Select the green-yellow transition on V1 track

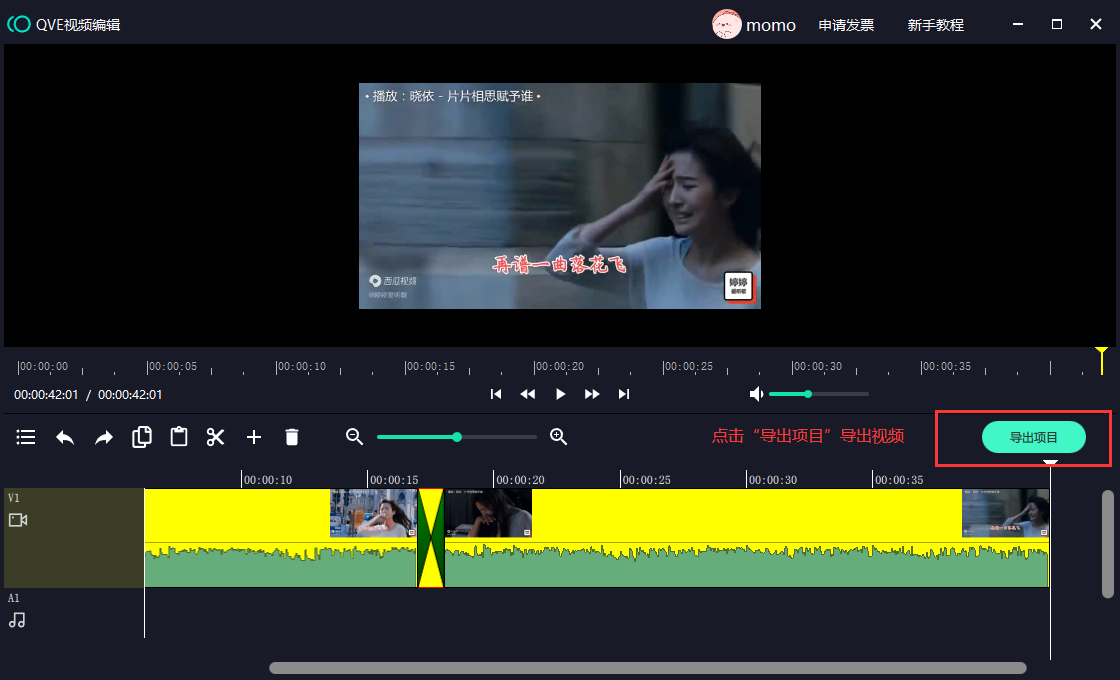[x=431, y=538]
